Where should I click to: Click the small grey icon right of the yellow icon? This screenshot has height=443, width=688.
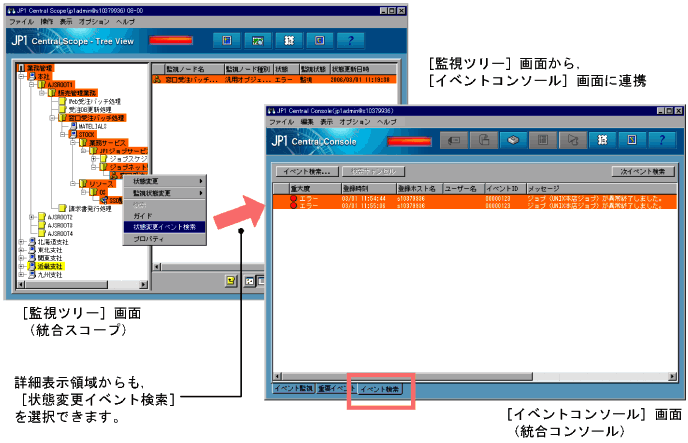[249, 281]
